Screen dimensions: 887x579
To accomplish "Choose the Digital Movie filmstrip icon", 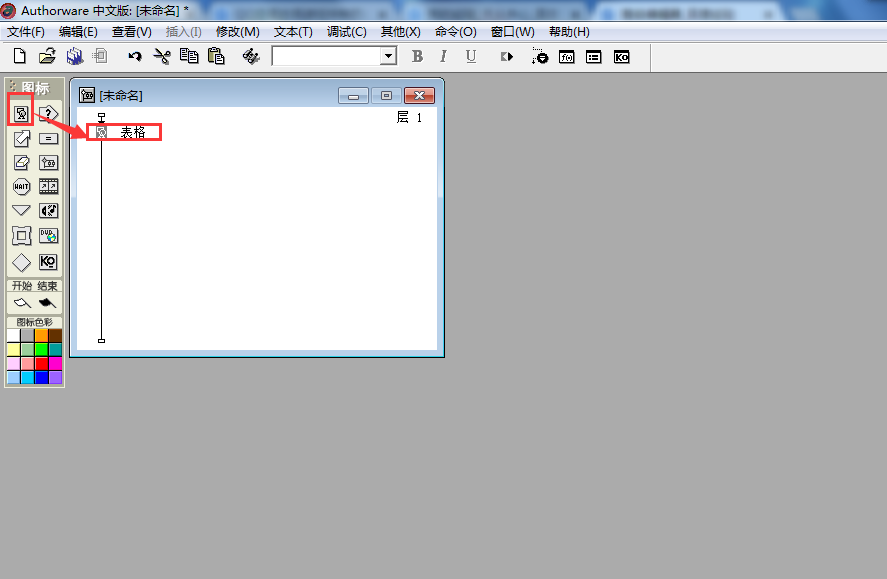I will 48,187.
